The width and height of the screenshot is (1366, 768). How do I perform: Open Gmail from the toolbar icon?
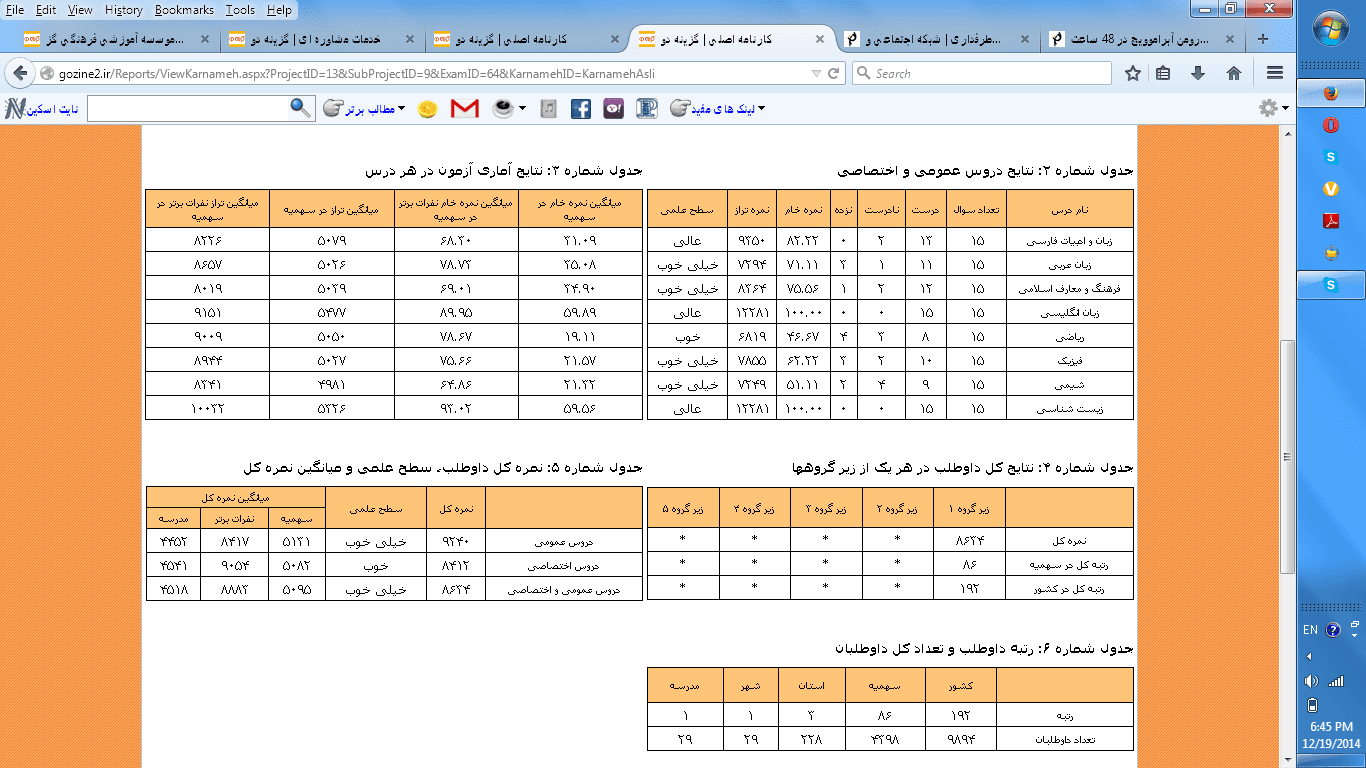click(x=465, y=109)
